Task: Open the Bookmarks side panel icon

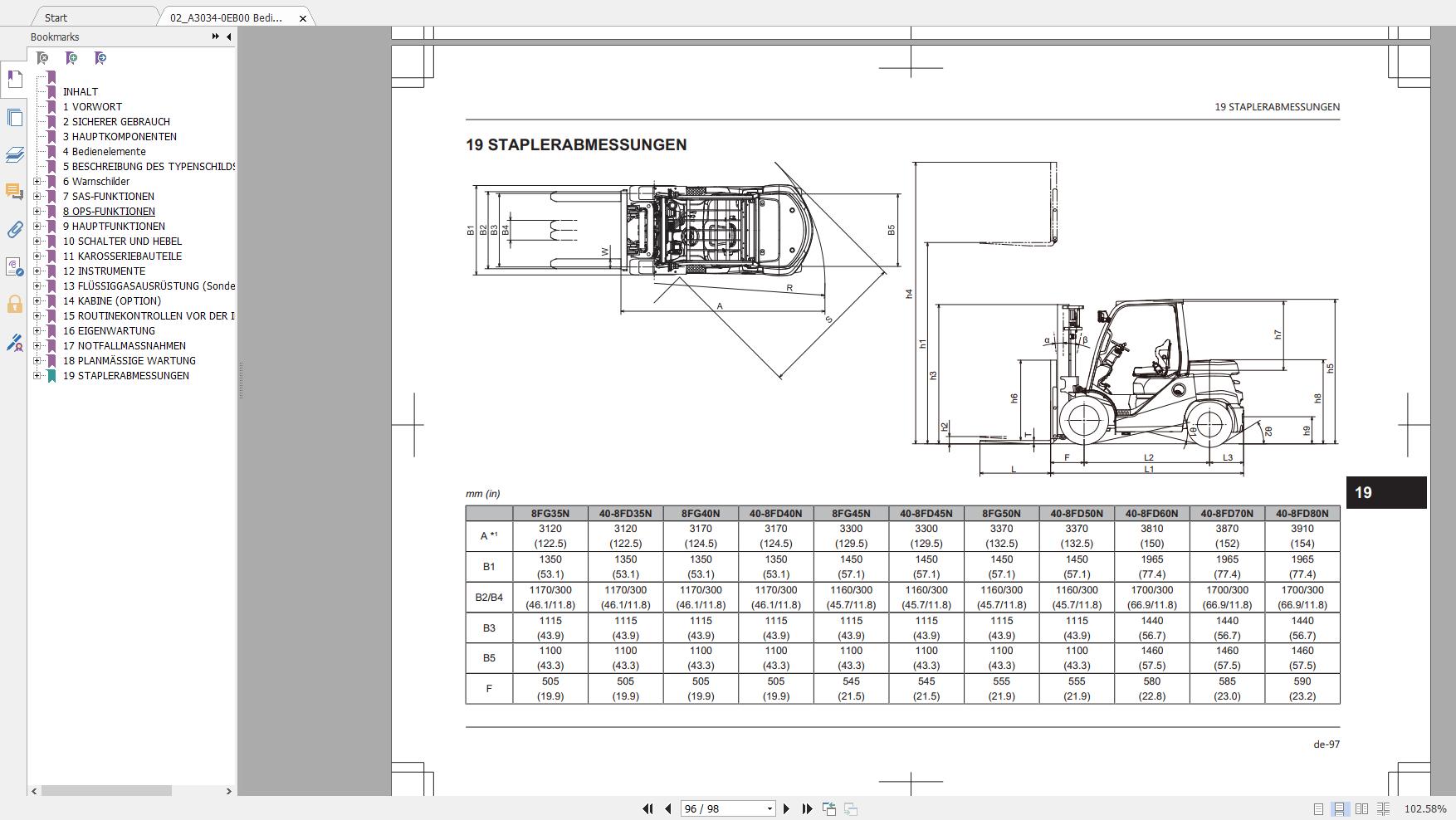Action: point(14,80)
